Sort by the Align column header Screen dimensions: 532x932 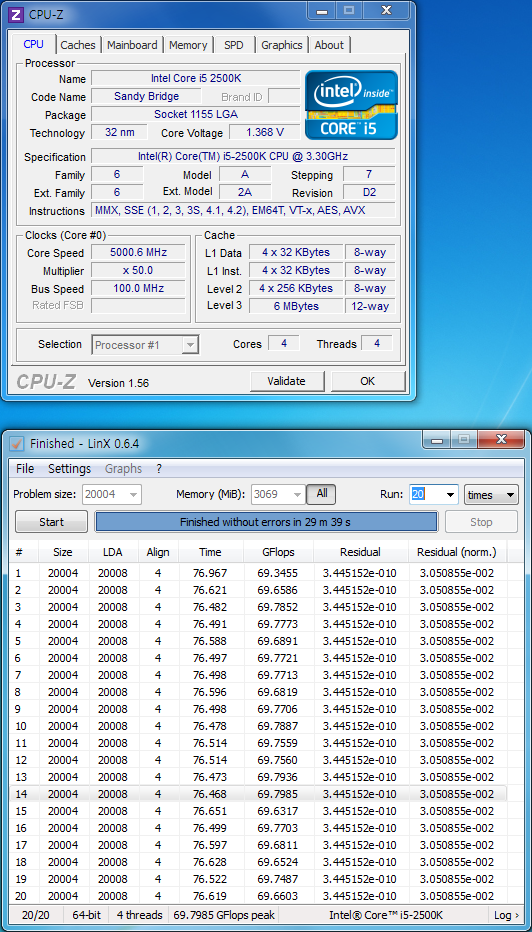click(158, 552)
